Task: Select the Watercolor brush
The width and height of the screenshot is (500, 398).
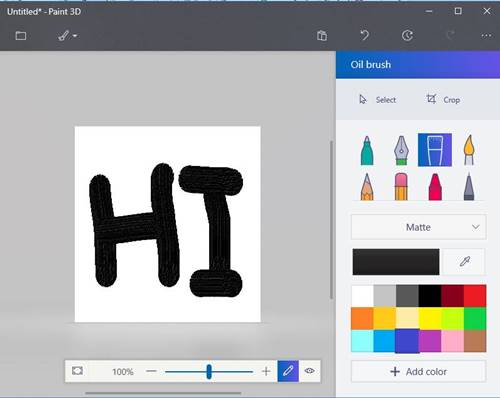Action: pyautogui.click(x=469, y=150)
